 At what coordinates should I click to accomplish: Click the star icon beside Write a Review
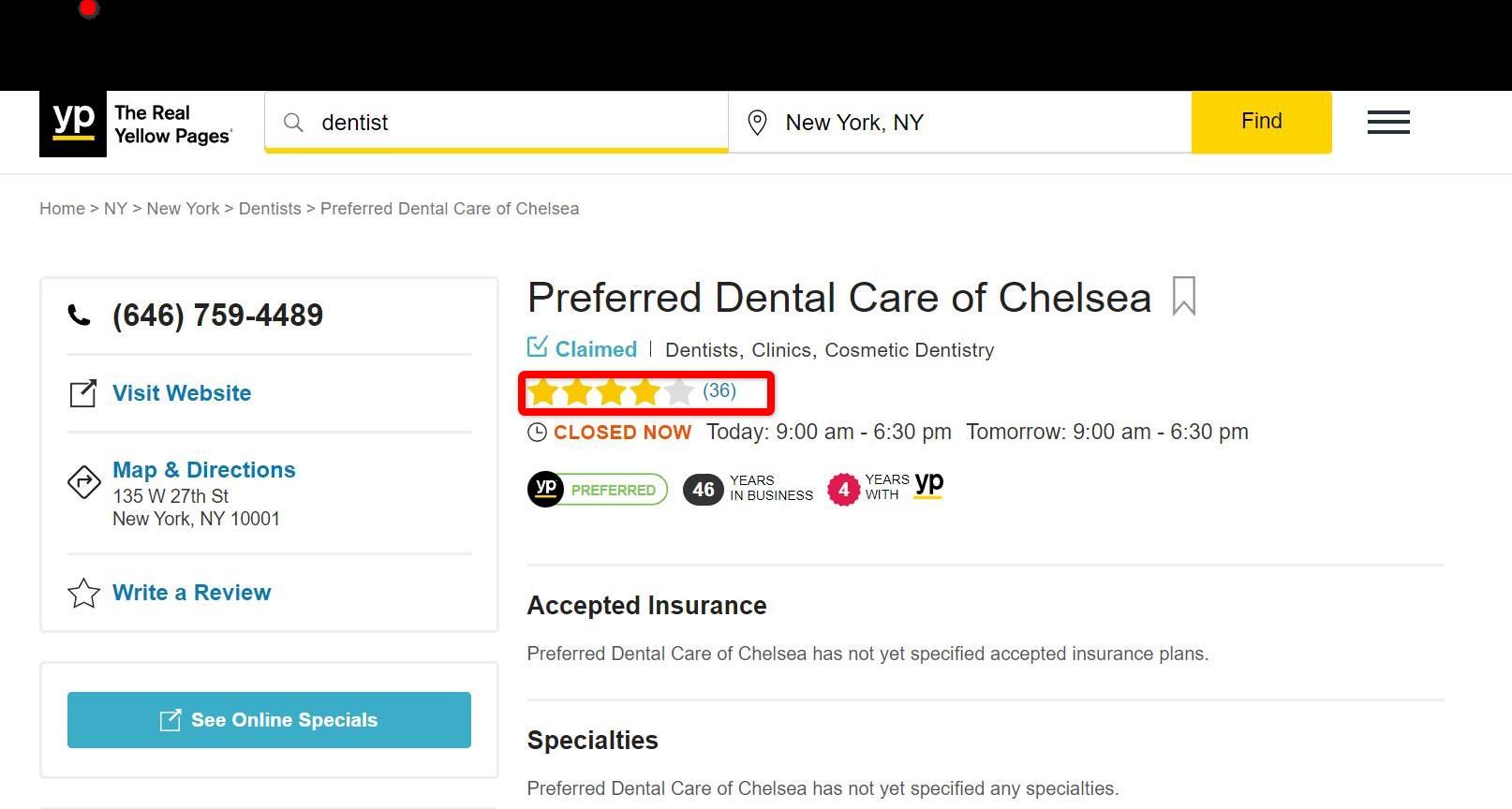[x=83, y=593]
